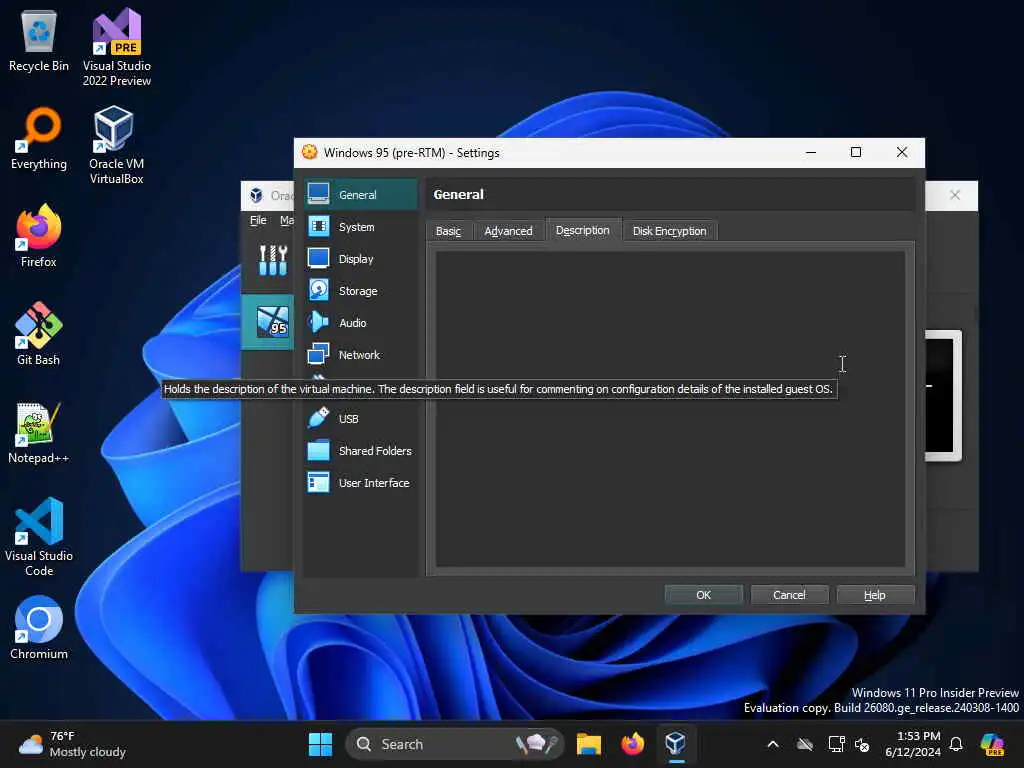
Task: Open the User Interface settings category
Action: pos(360,483)
